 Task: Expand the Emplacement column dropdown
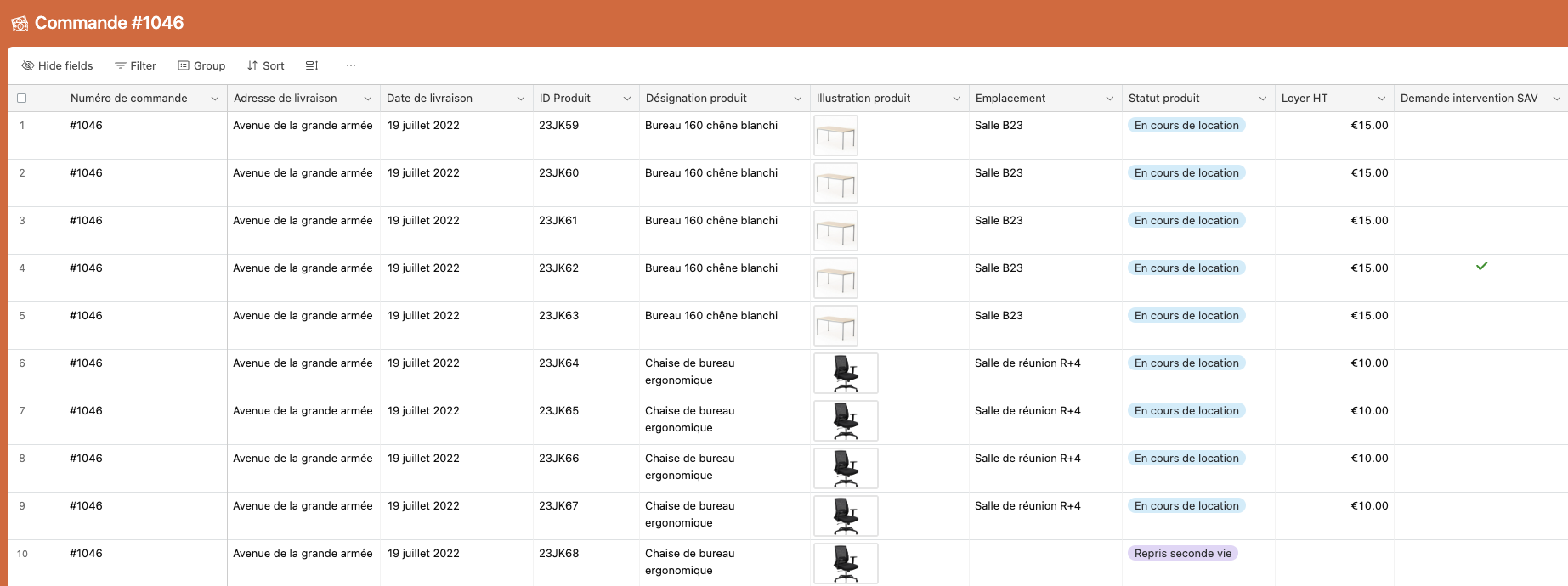click(x=1110, y=99)
